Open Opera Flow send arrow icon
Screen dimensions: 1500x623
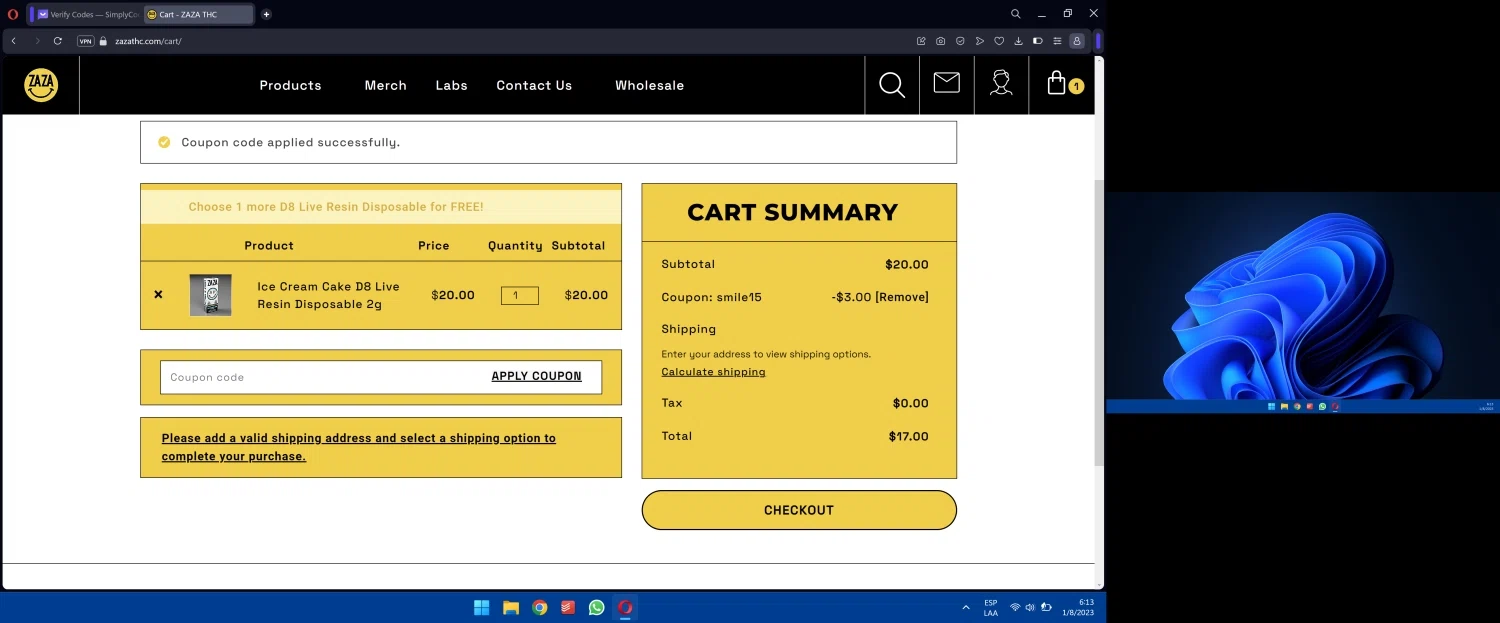(x=980, y=41)
